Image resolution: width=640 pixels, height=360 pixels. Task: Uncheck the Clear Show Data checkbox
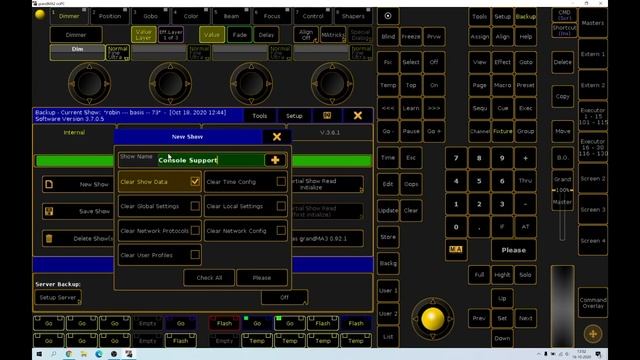coord(195,181)
